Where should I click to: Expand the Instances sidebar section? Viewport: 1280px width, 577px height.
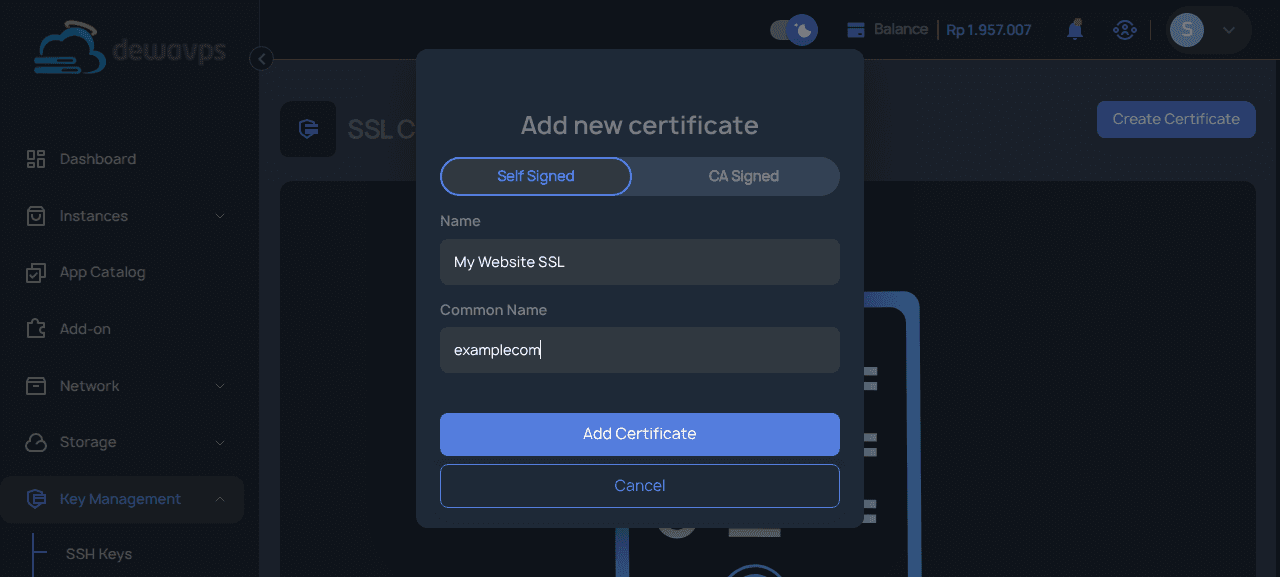click(220, 215)
